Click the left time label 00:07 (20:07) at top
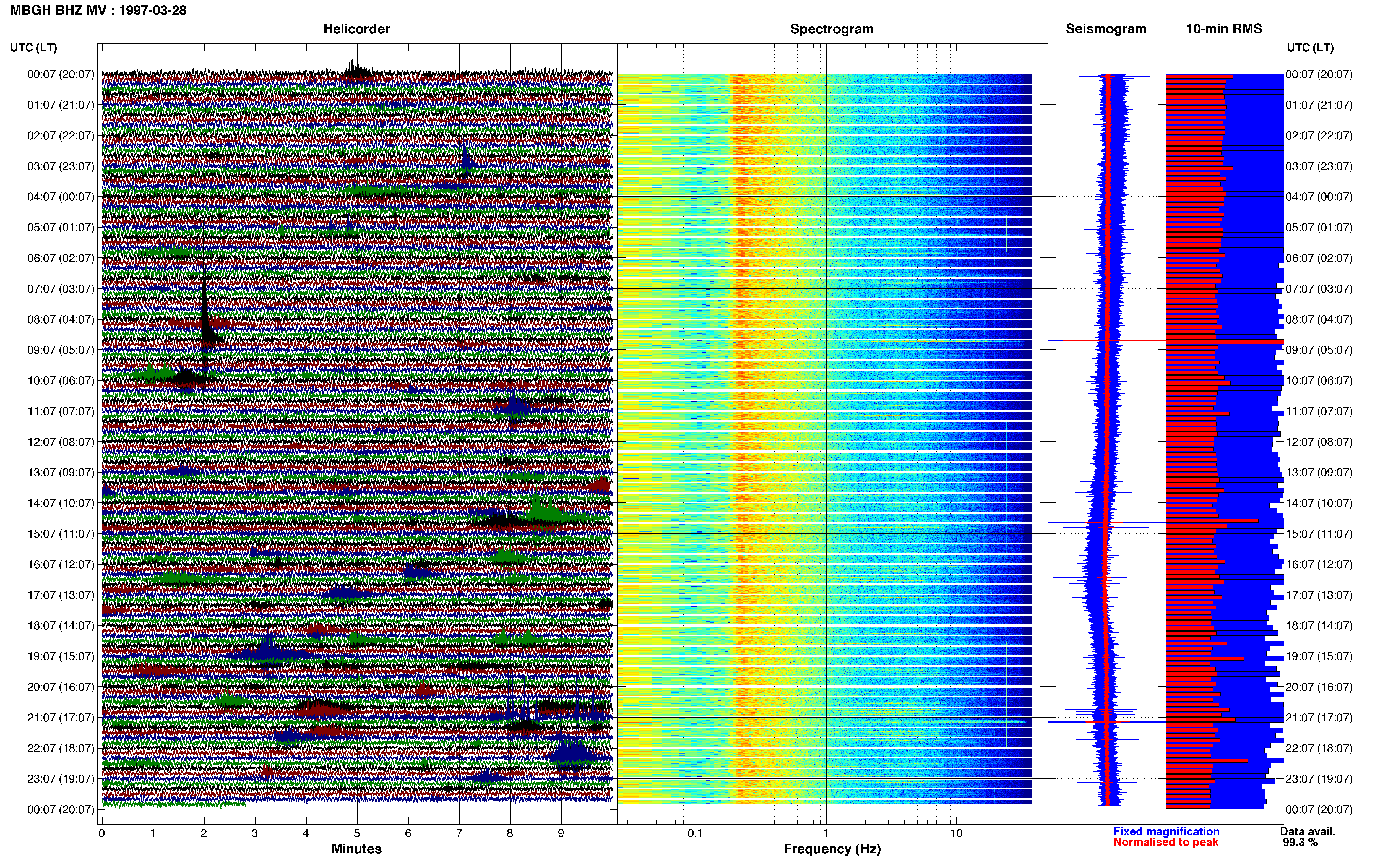1388x868 pixels. tap(61, 74)
